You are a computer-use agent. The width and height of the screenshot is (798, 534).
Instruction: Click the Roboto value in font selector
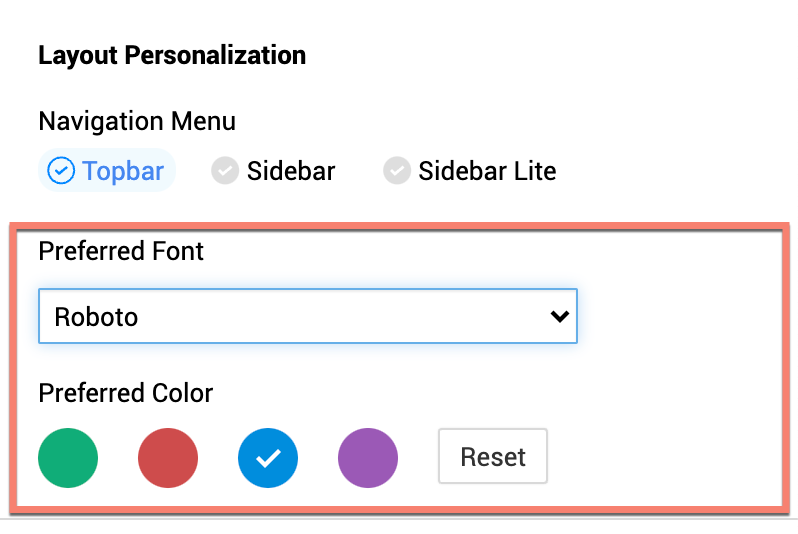point(97,317)
